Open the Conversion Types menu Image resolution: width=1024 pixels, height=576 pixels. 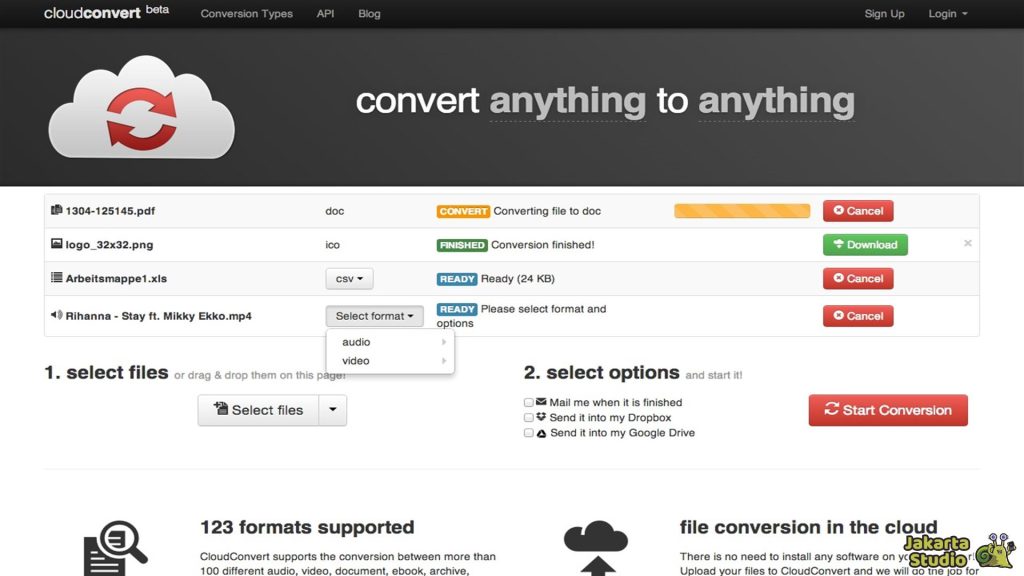pyautogui.click(x=246, y=14)
